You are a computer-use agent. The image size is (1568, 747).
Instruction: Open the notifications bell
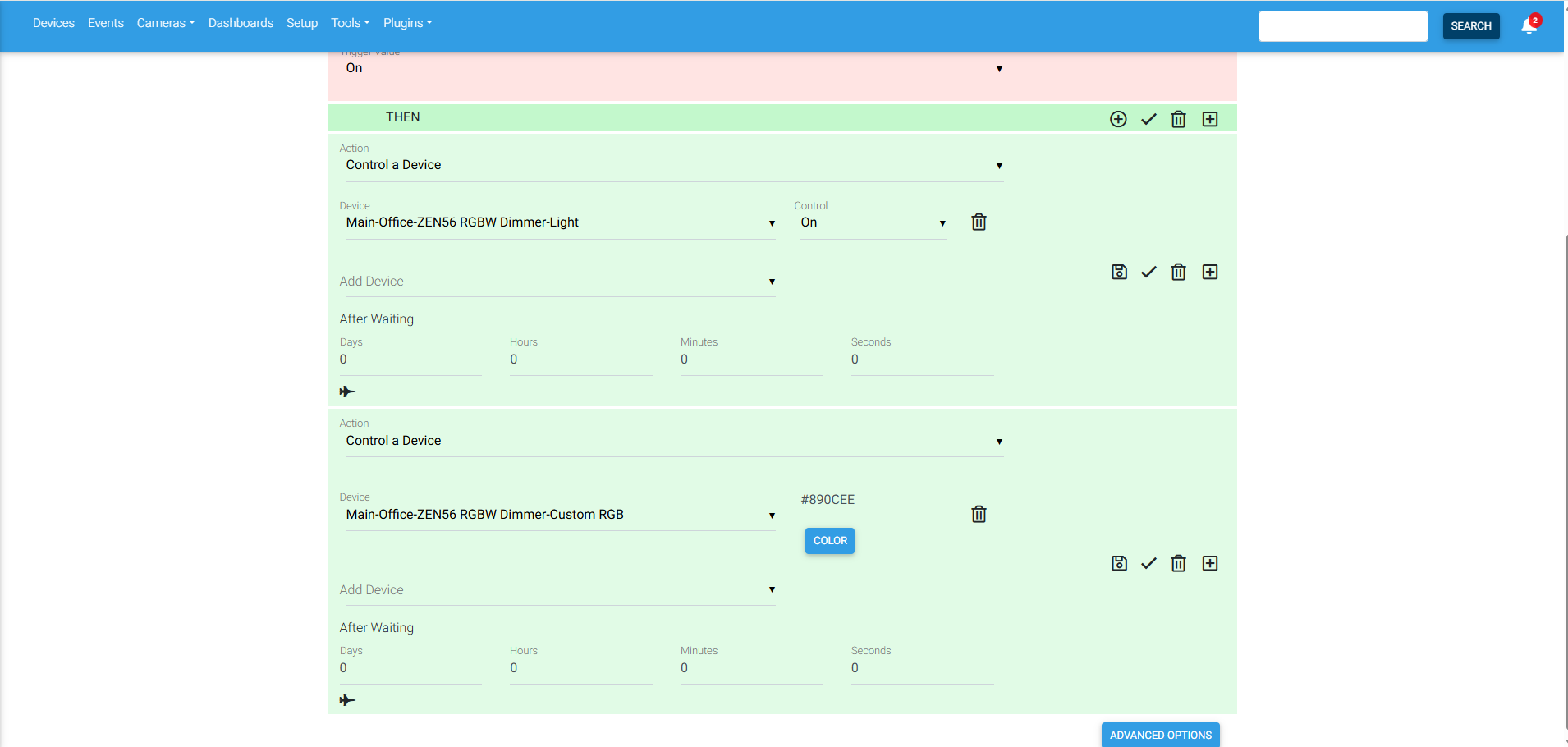[1529, 25]
